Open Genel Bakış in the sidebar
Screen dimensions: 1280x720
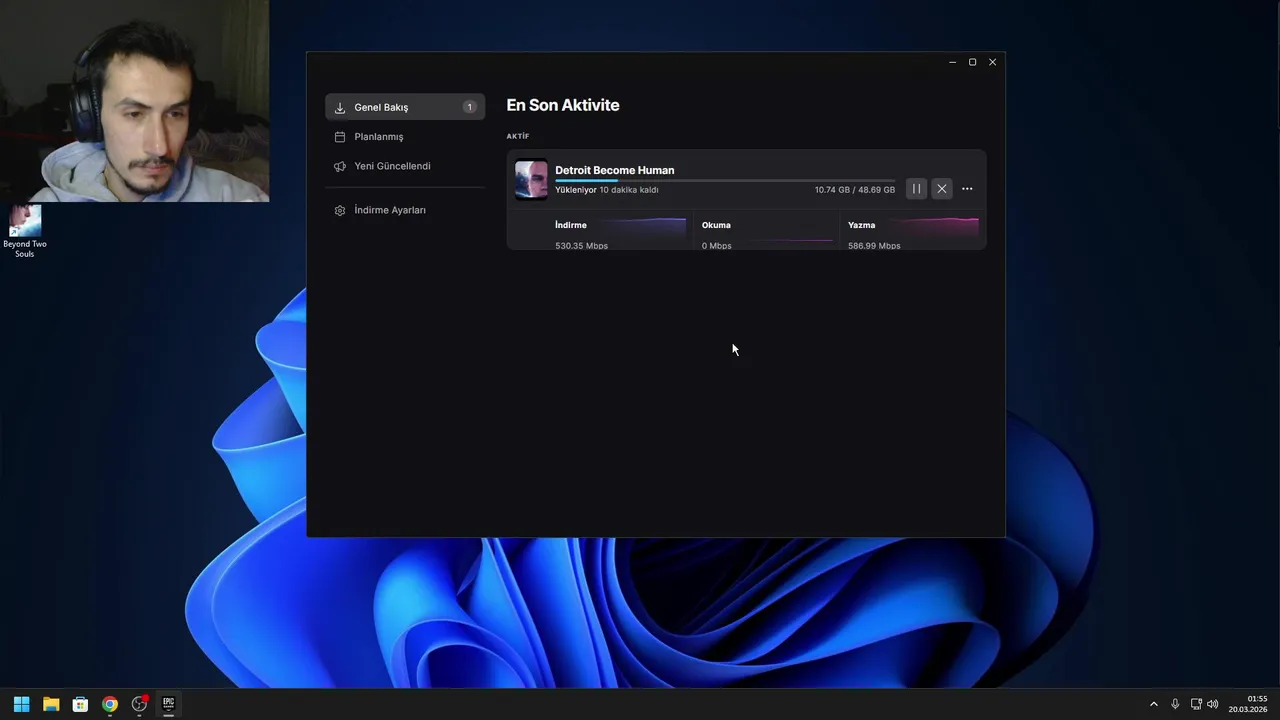[x=405, y=107]
